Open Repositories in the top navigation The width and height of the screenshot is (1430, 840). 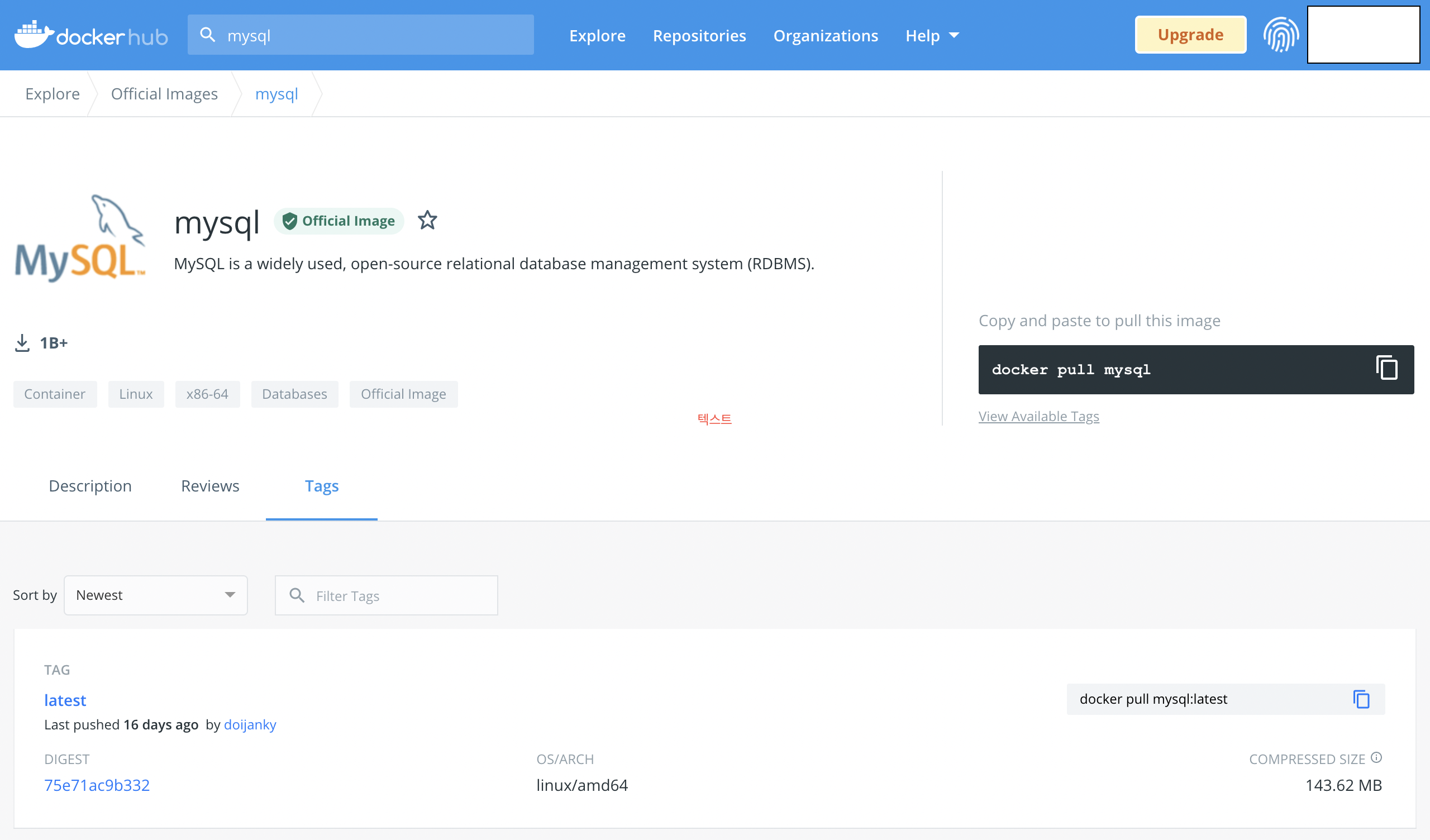click(699, 36)
